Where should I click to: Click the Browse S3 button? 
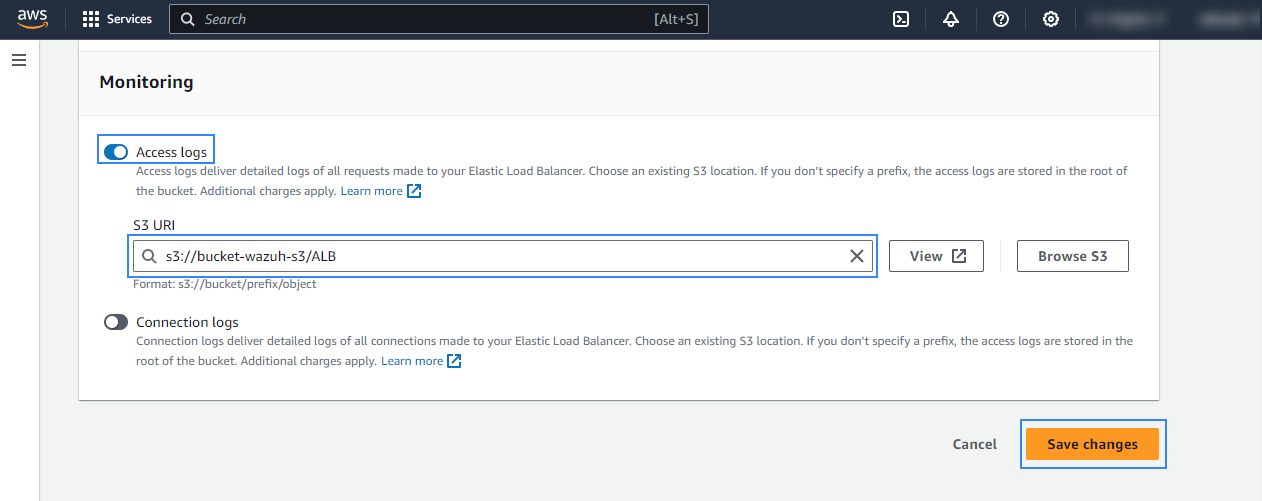[1072, 256]
